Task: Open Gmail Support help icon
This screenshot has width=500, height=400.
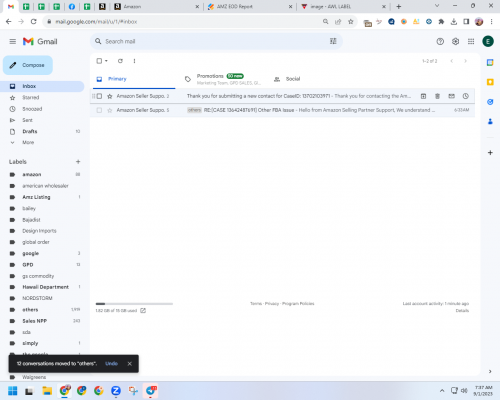Action: click(x=440, y=41)
